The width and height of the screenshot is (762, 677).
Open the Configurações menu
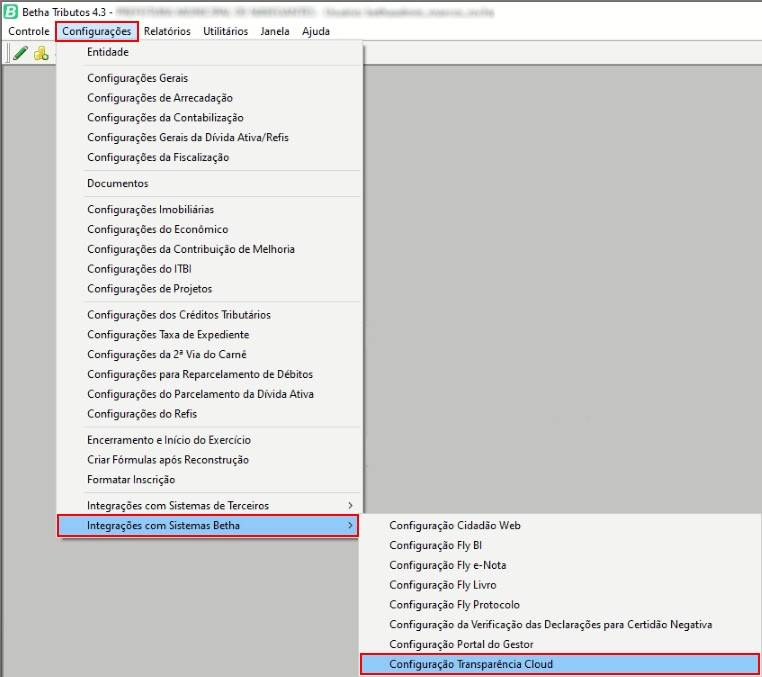(x=96, y=31)
